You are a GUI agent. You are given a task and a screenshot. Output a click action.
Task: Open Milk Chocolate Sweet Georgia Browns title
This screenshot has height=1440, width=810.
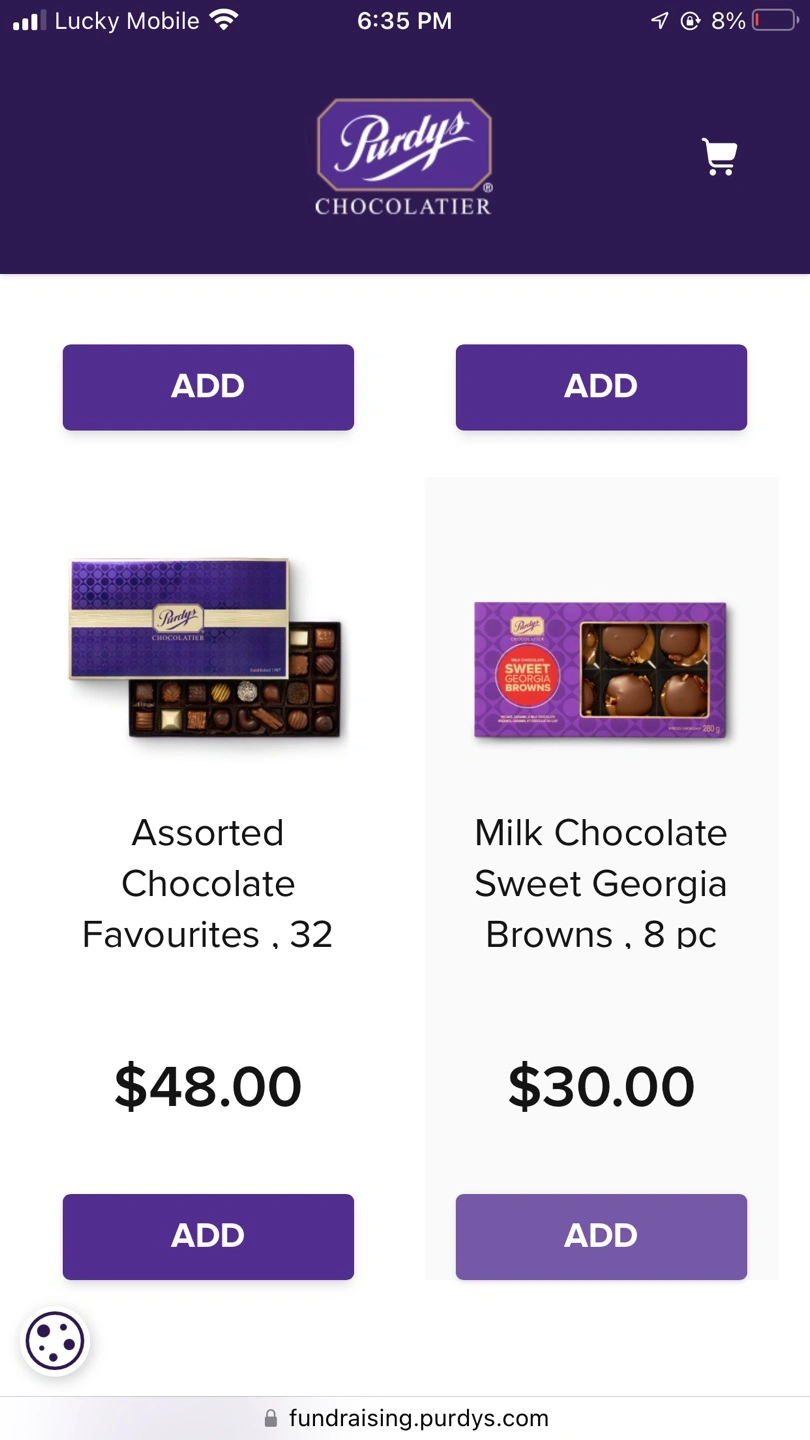[601, 883]
